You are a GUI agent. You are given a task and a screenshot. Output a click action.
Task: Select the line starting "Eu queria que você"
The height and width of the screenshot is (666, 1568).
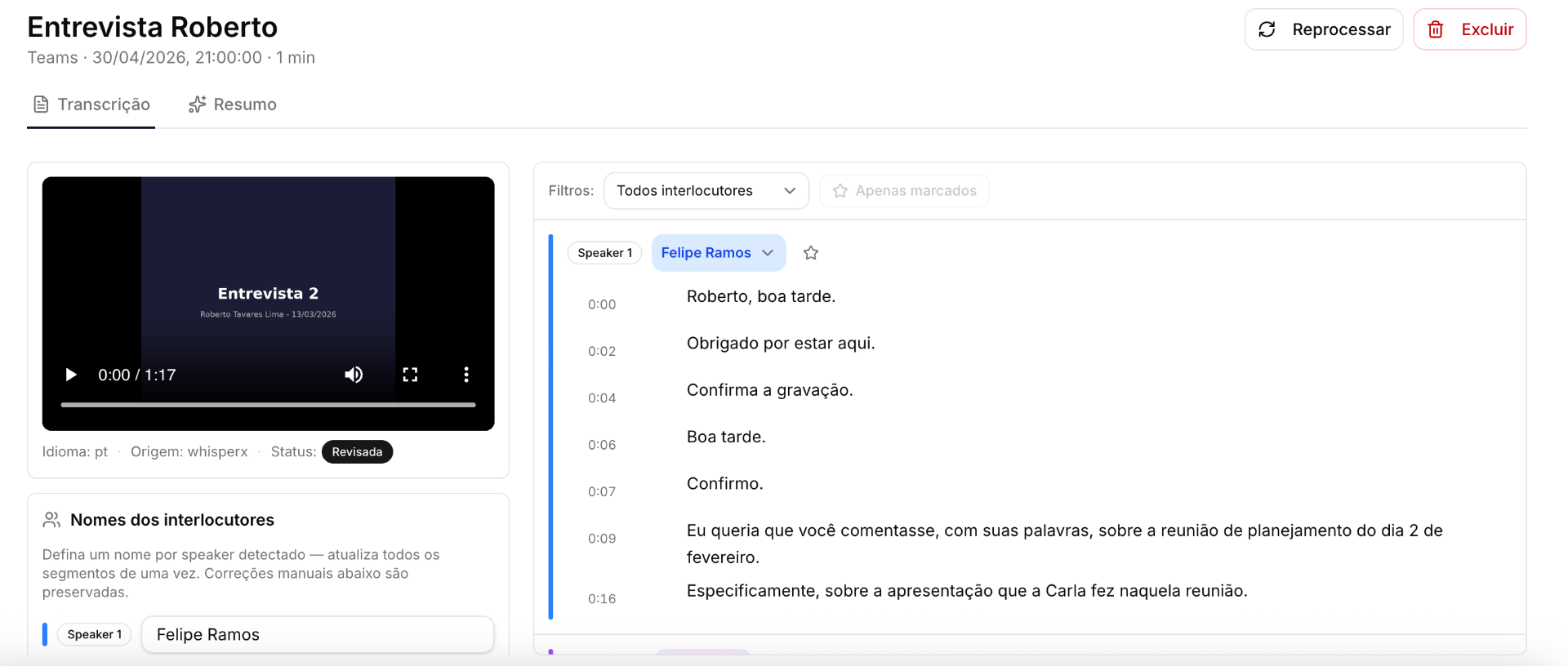pos(1065,544)
